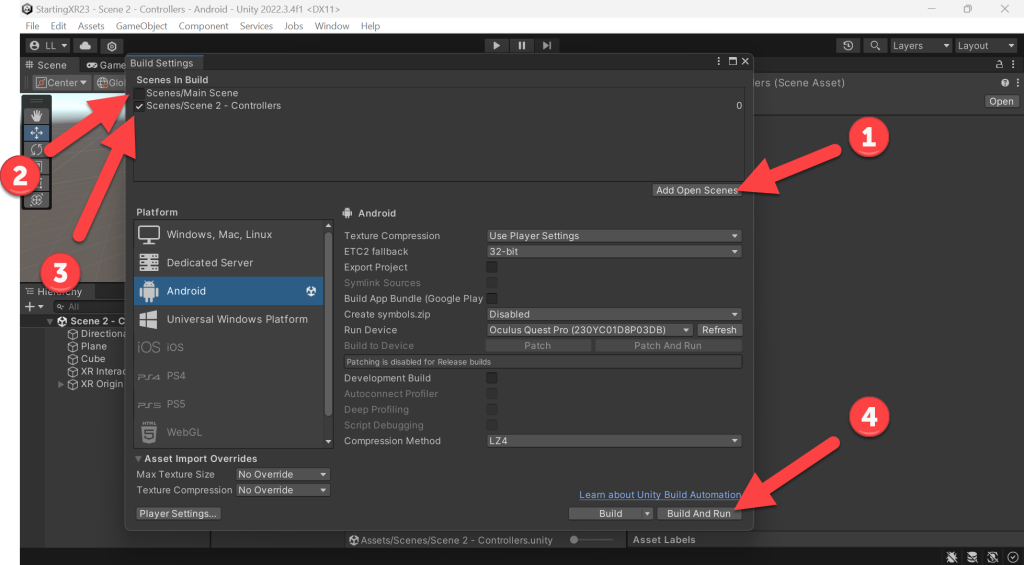Open the Inspector tab options menu
Screen dimensions: 1024x565
1013,64
